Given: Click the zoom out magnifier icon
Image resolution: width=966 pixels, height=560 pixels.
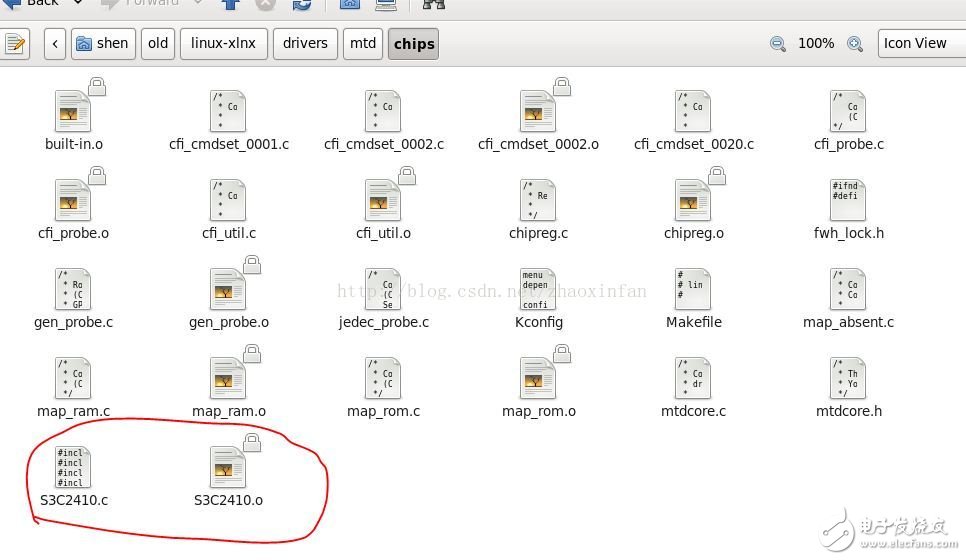Looking at the screenshot, I should 777,44.
